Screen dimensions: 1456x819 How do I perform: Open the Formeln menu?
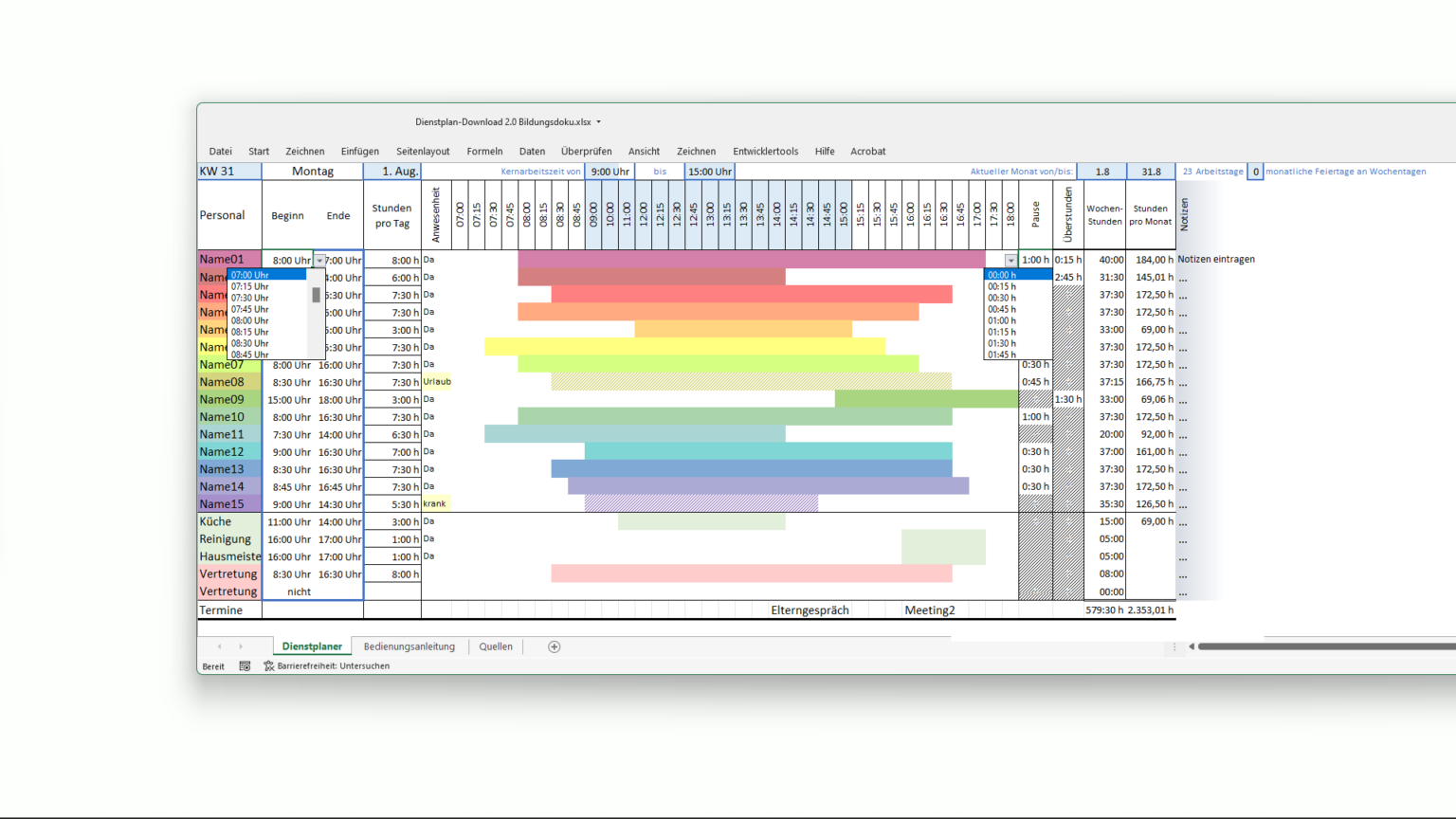tap(484, 152)
